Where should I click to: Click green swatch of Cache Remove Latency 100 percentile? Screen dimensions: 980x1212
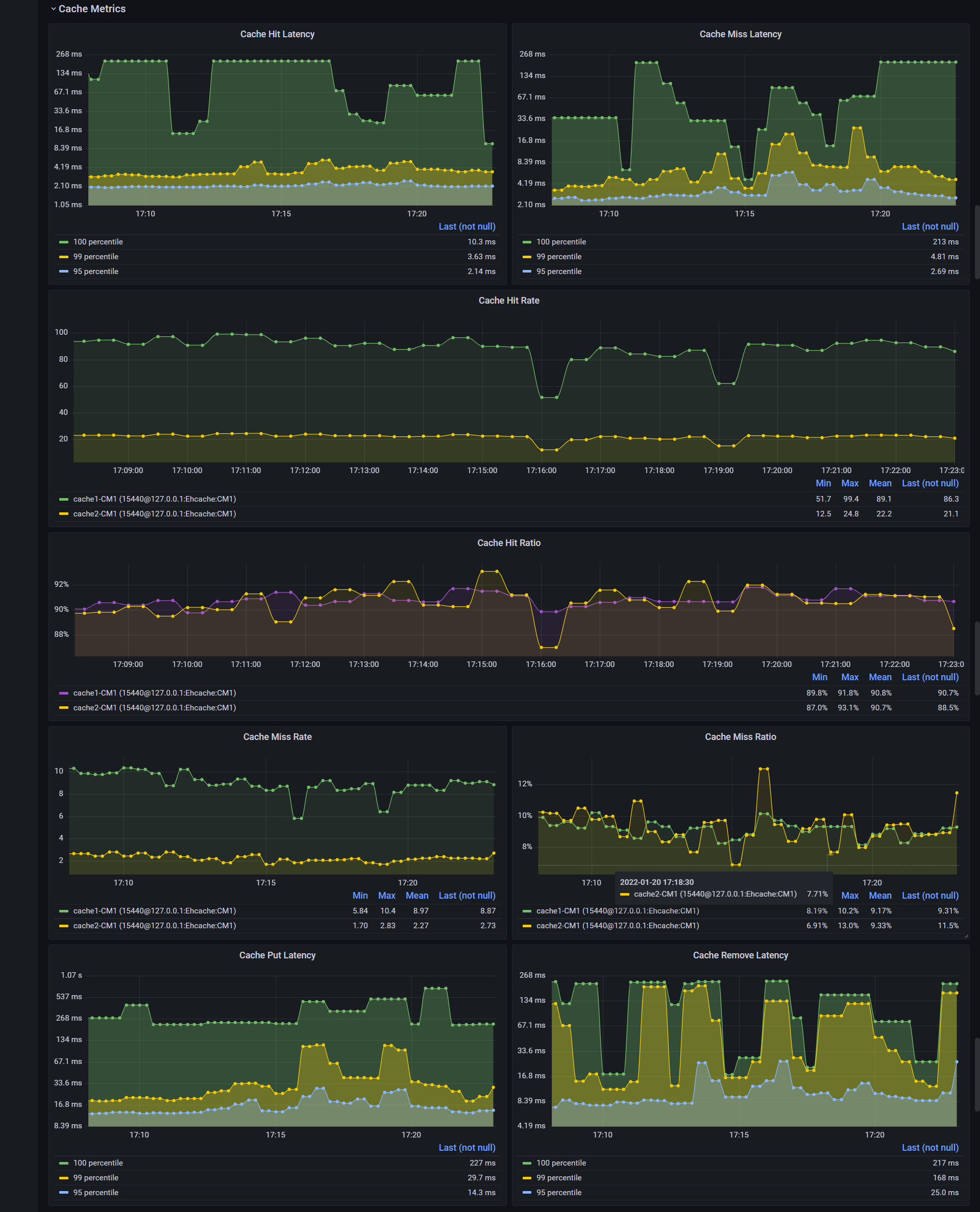pyautogui.click(x=527, y=1163)
